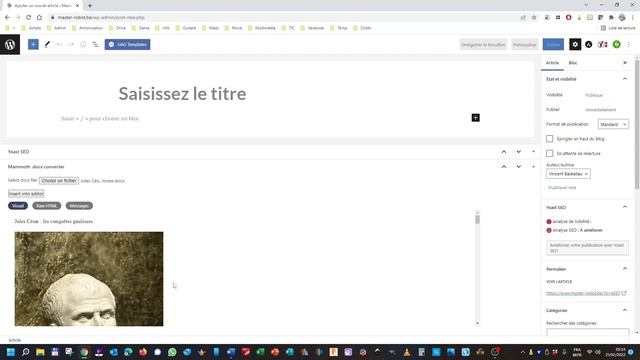Image resolution: width=640 pixels, height=360 pixels.
Task: Open WhatsApp from the taskbar
Action: 172,352
